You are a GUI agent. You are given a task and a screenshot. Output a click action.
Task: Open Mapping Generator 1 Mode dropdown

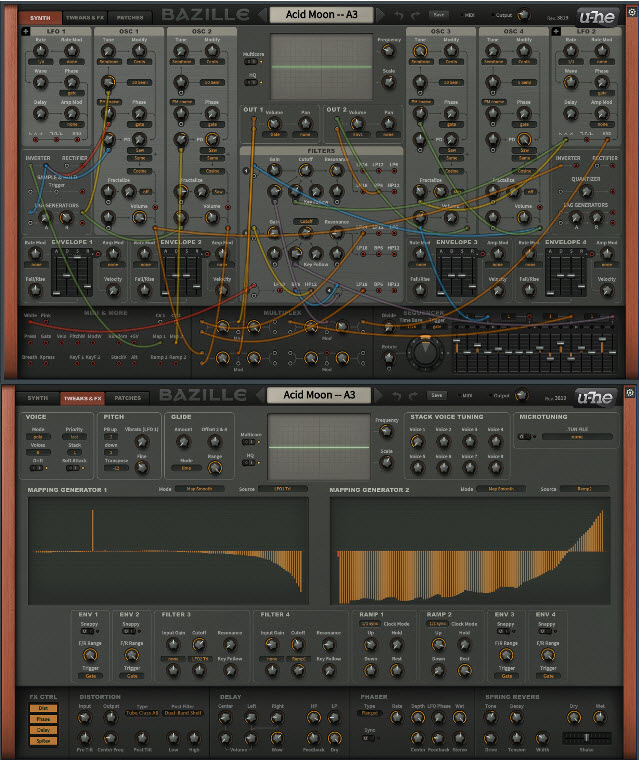coord(199,489)
